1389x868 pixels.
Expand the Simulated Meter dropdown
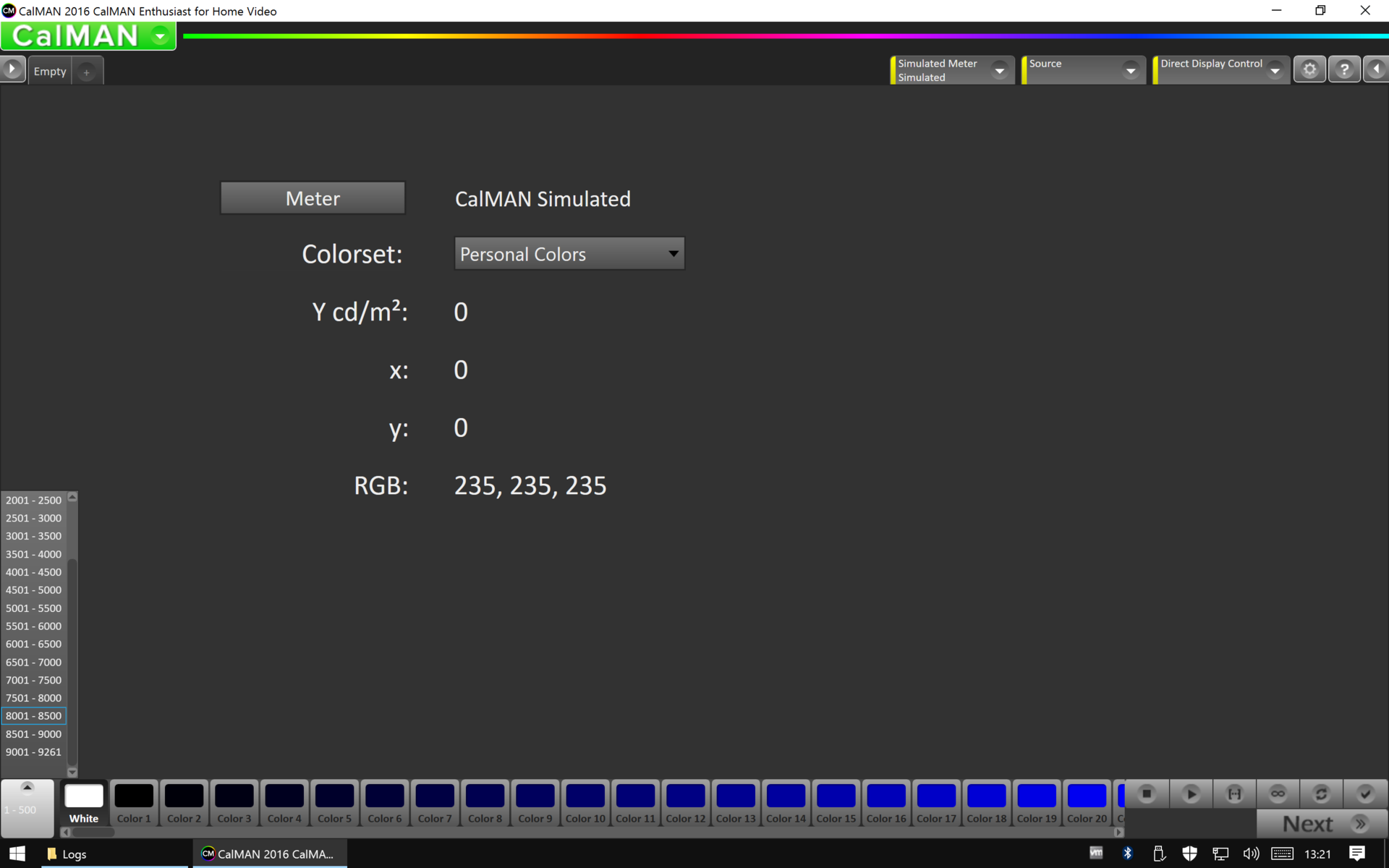click(1000, 70)
